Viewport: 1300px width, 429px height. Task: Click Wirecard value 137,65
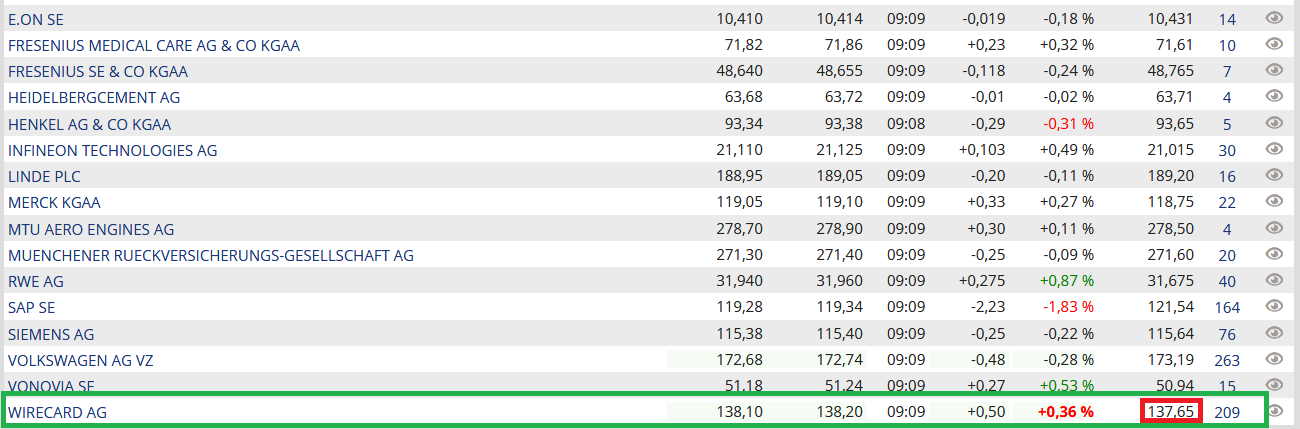[1171, 412]
